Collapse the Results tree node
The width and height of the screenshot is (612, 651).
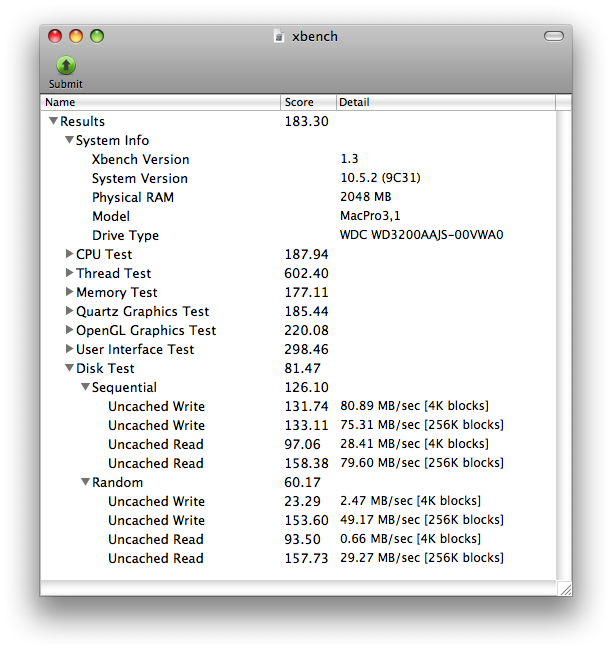click(x=53, y=121)
